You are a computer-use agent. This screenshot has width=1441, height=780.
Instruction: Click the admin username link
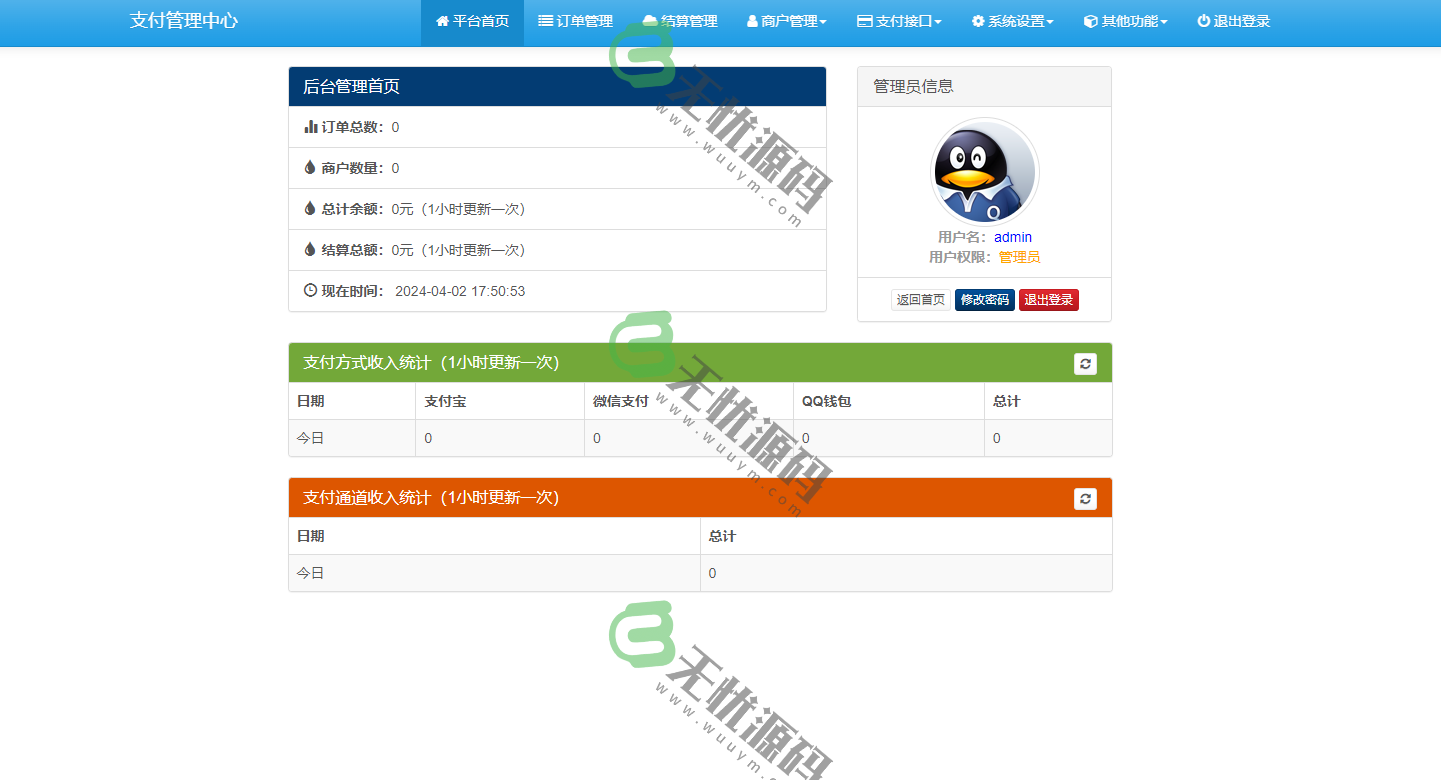[1013, 237]
